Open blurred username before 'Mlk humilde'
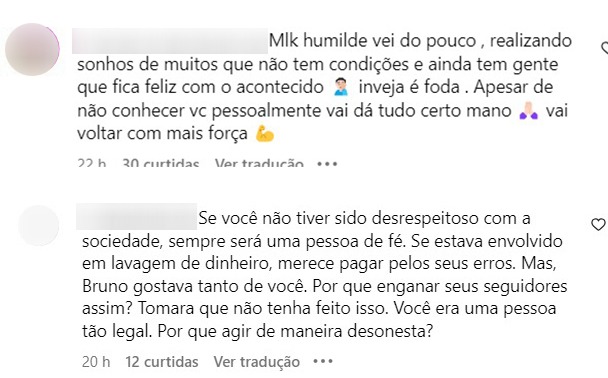The image size is (608, 378). (x=170, y=41)
